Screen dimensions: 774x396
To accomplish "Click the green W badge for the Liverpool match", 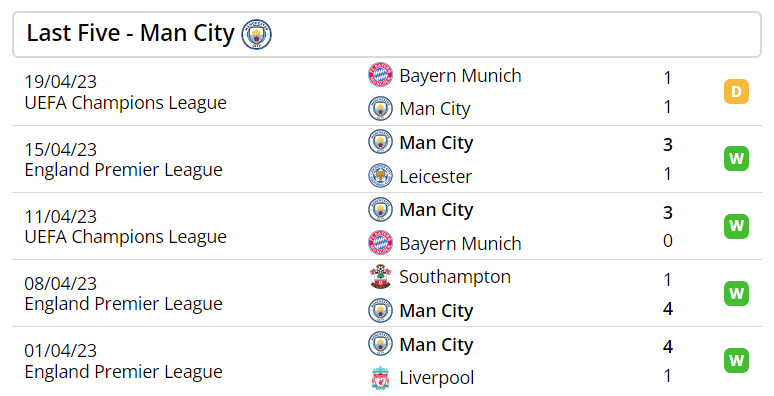I will (x=736, y=360).
